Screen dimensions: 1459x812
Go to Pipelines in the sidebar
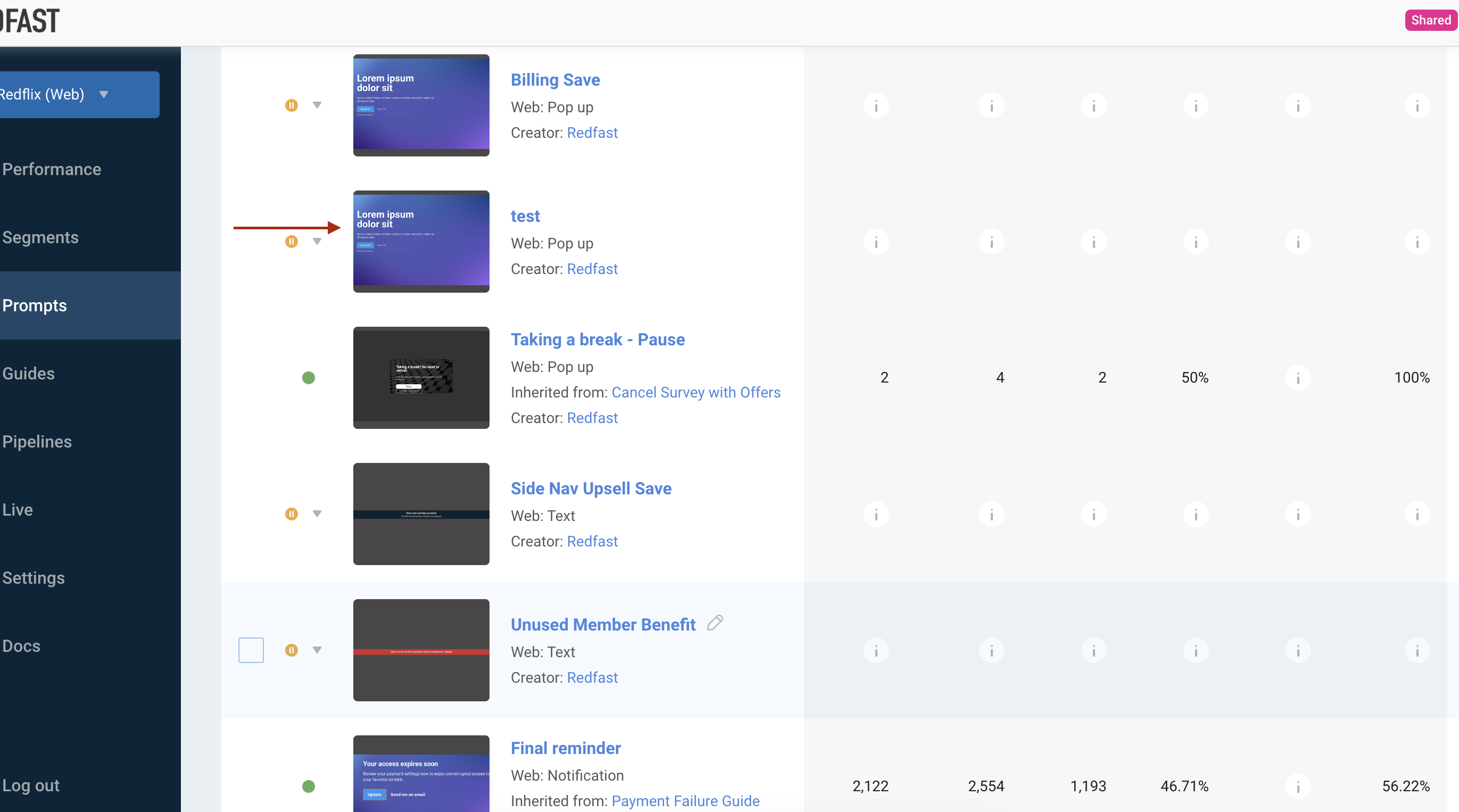pyautogui.click(x=37, y=442)
